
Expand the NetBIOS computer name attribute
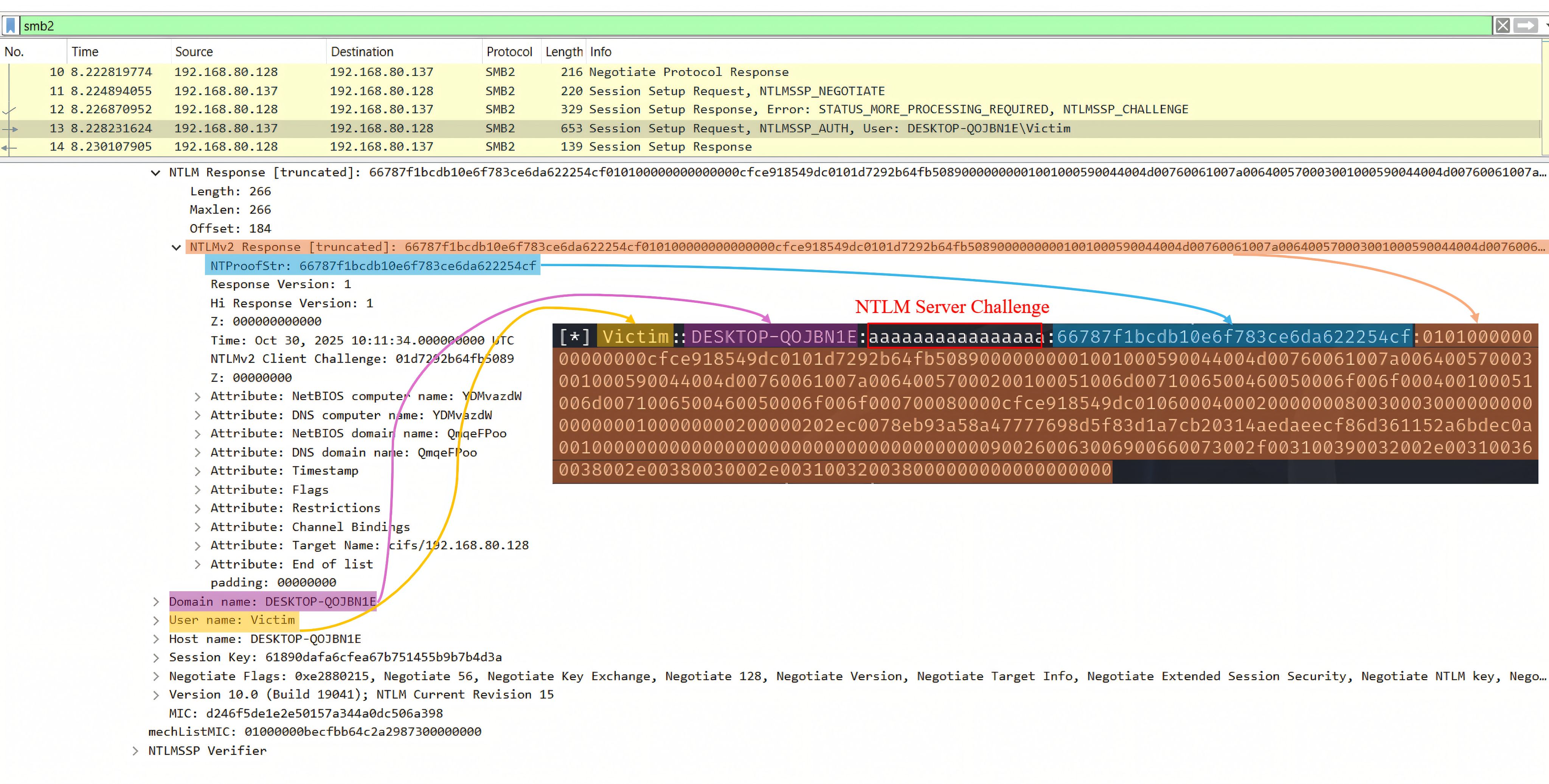pos(197,397)
